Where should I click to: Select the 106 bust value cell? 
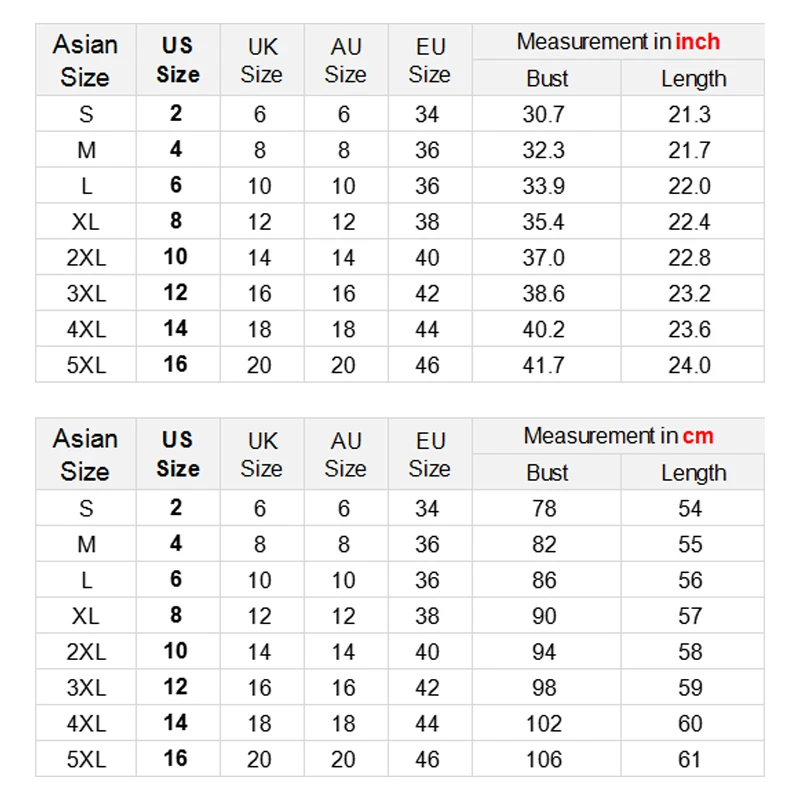click(x=544, y=759)
